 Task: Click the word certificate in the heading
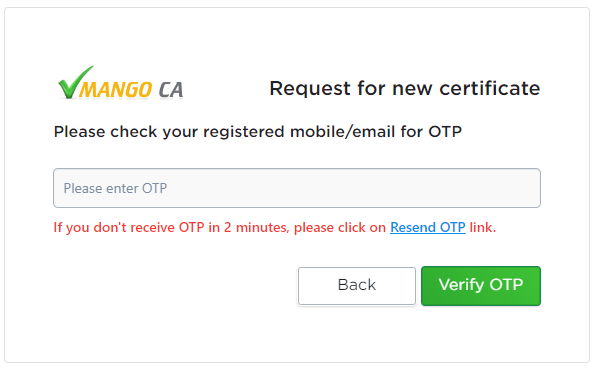click(x=490, y=89)
